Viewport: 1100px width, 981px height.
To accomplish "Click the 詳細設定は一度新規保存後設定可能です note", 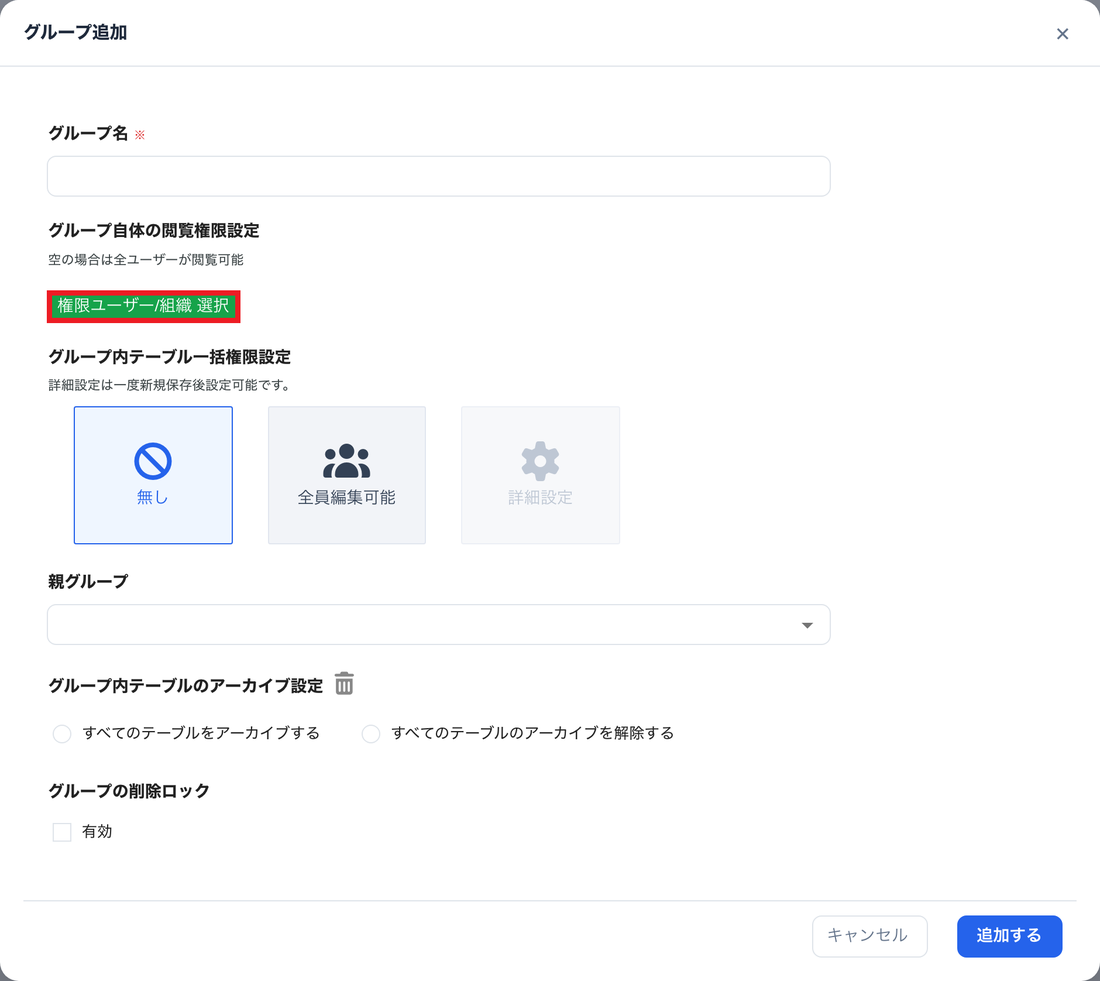I will pyautogui.click(x=169, y=385).
